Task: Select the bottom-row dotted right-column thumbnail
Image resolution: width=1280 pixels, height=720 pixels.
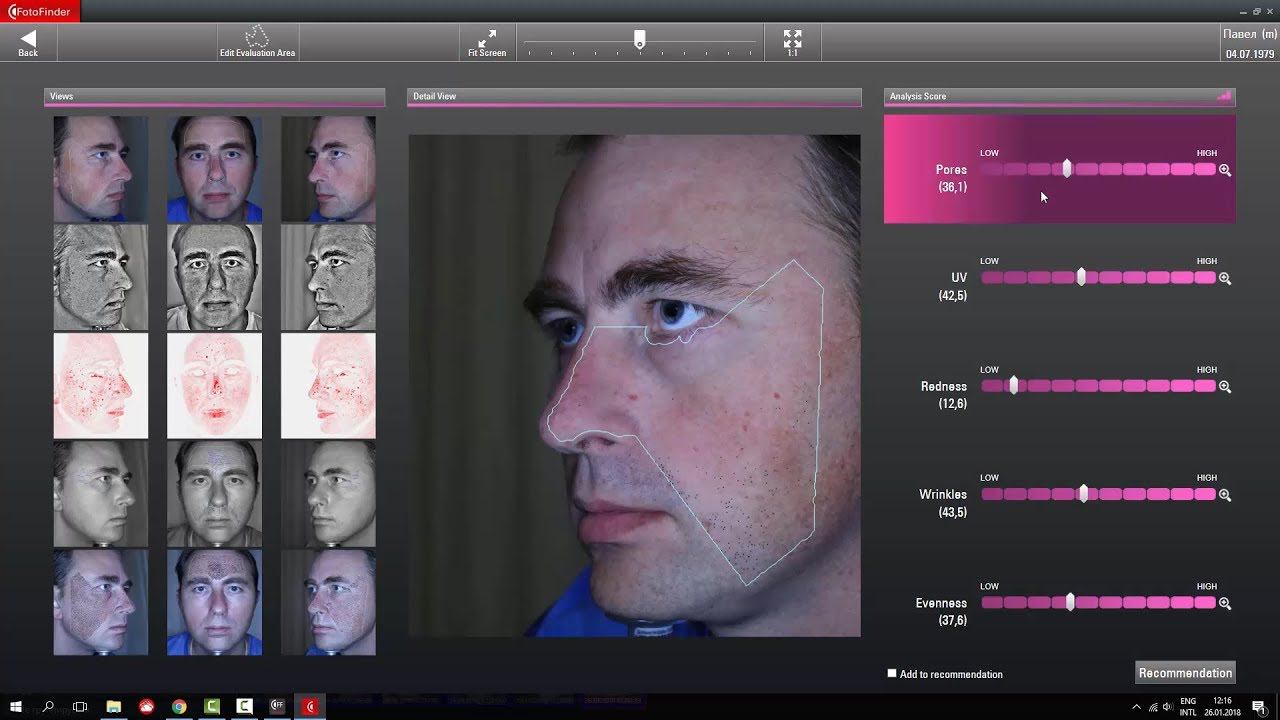Action: 328,602
